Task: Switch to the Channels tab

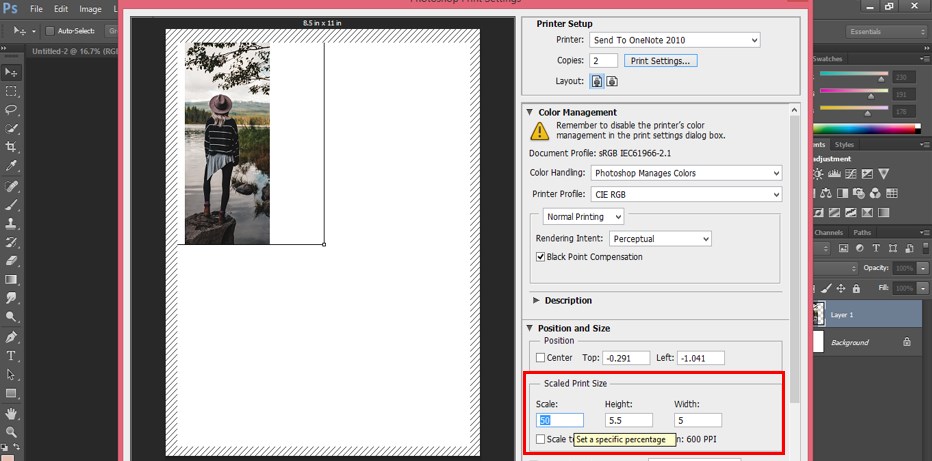Action: pos(828,232)
